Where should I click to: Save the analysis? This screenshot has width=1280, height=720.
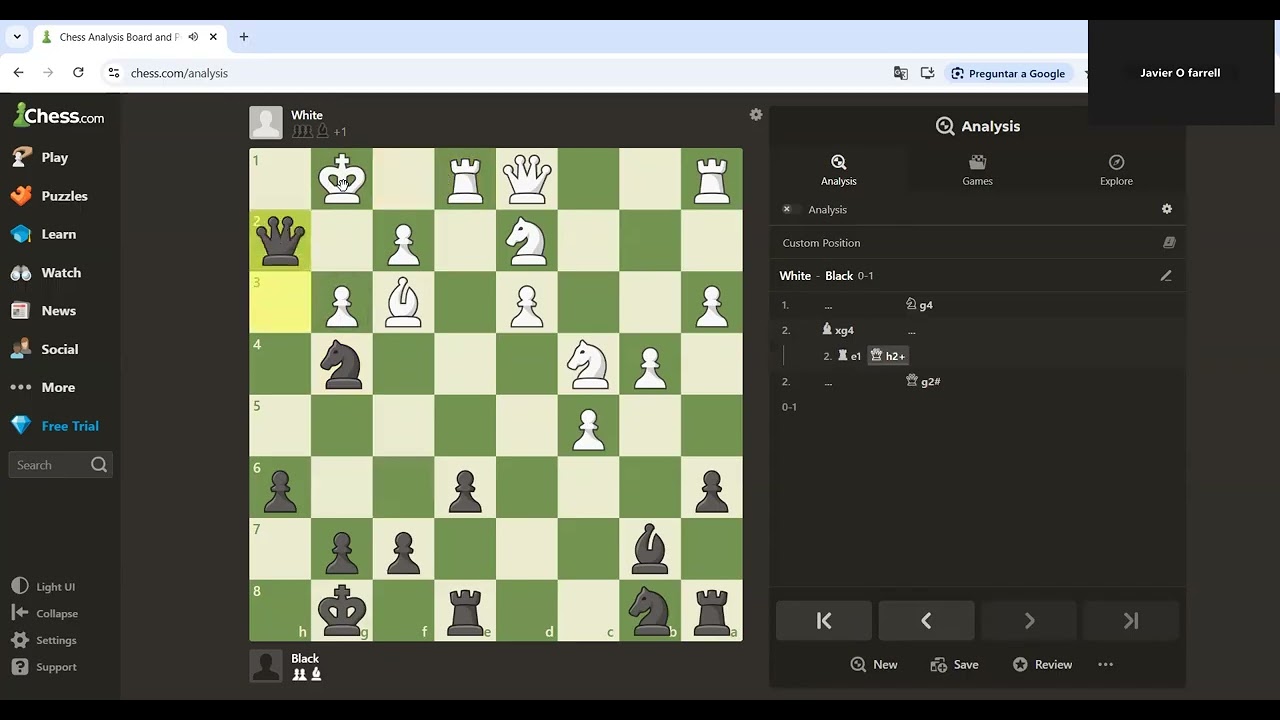954,665
